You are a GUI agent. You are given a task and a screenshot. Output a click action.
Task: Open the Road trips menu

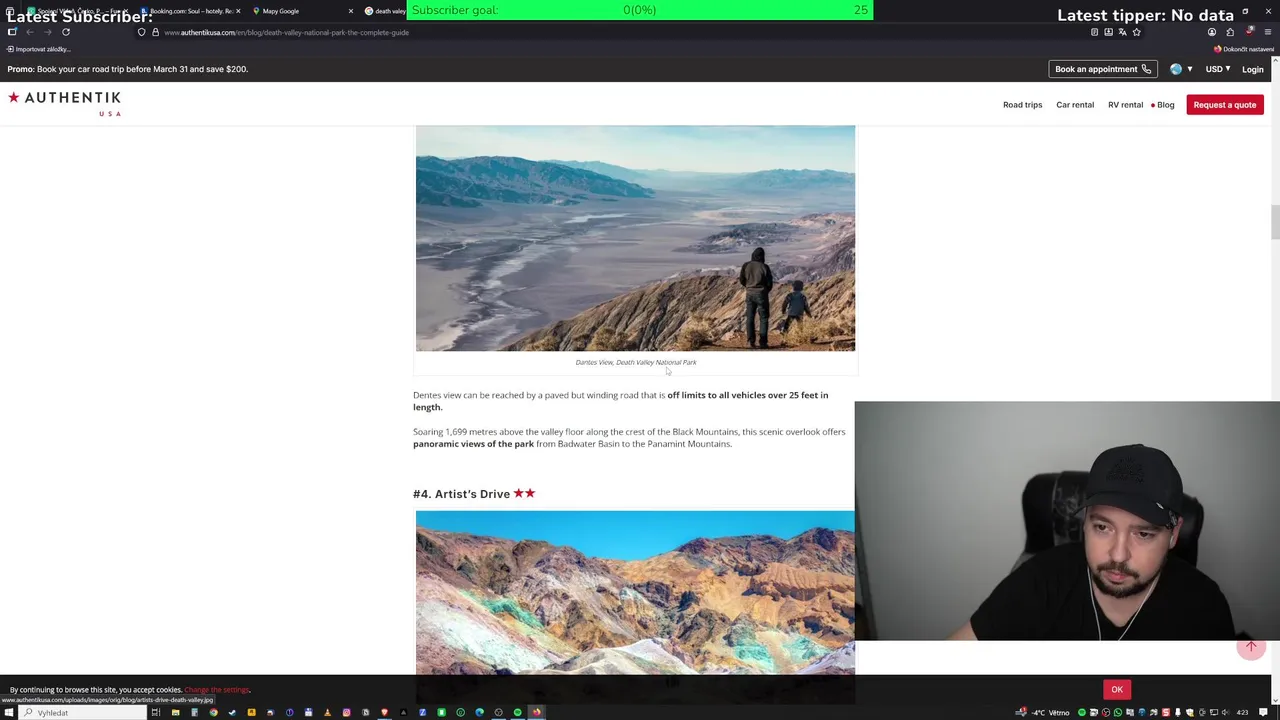click(x=1022, y=105)
